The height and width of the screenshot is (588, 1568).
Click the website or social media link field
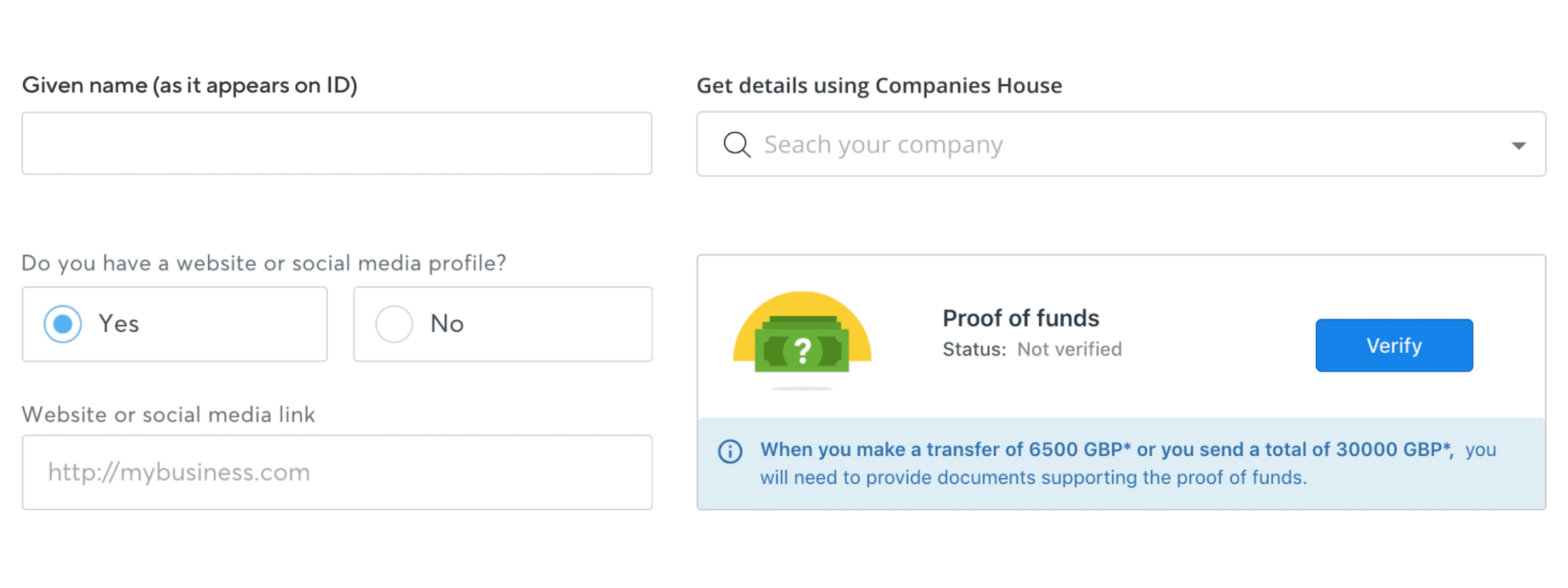pos(336,472)
